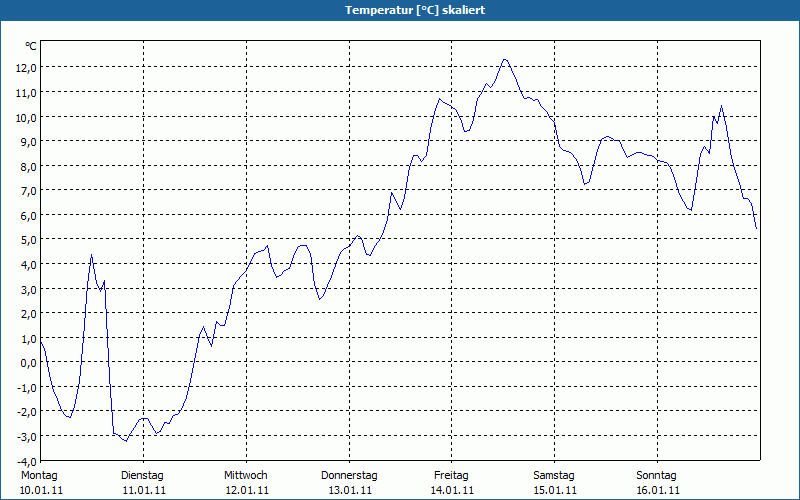
Task: Click the -4,0 axis value
Action: [27, 461]
